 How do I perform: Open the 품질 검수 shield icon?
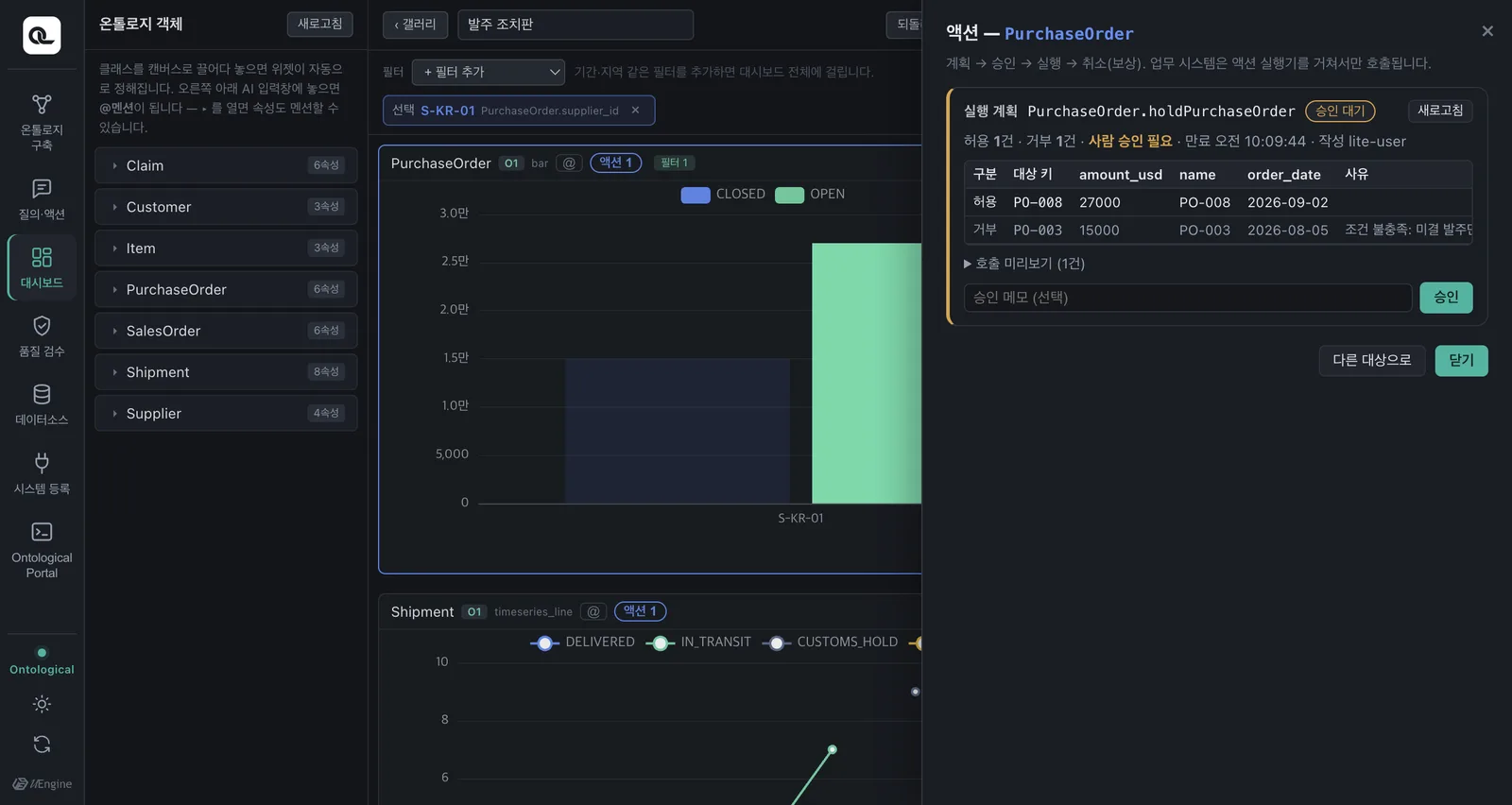coord(42,336)
